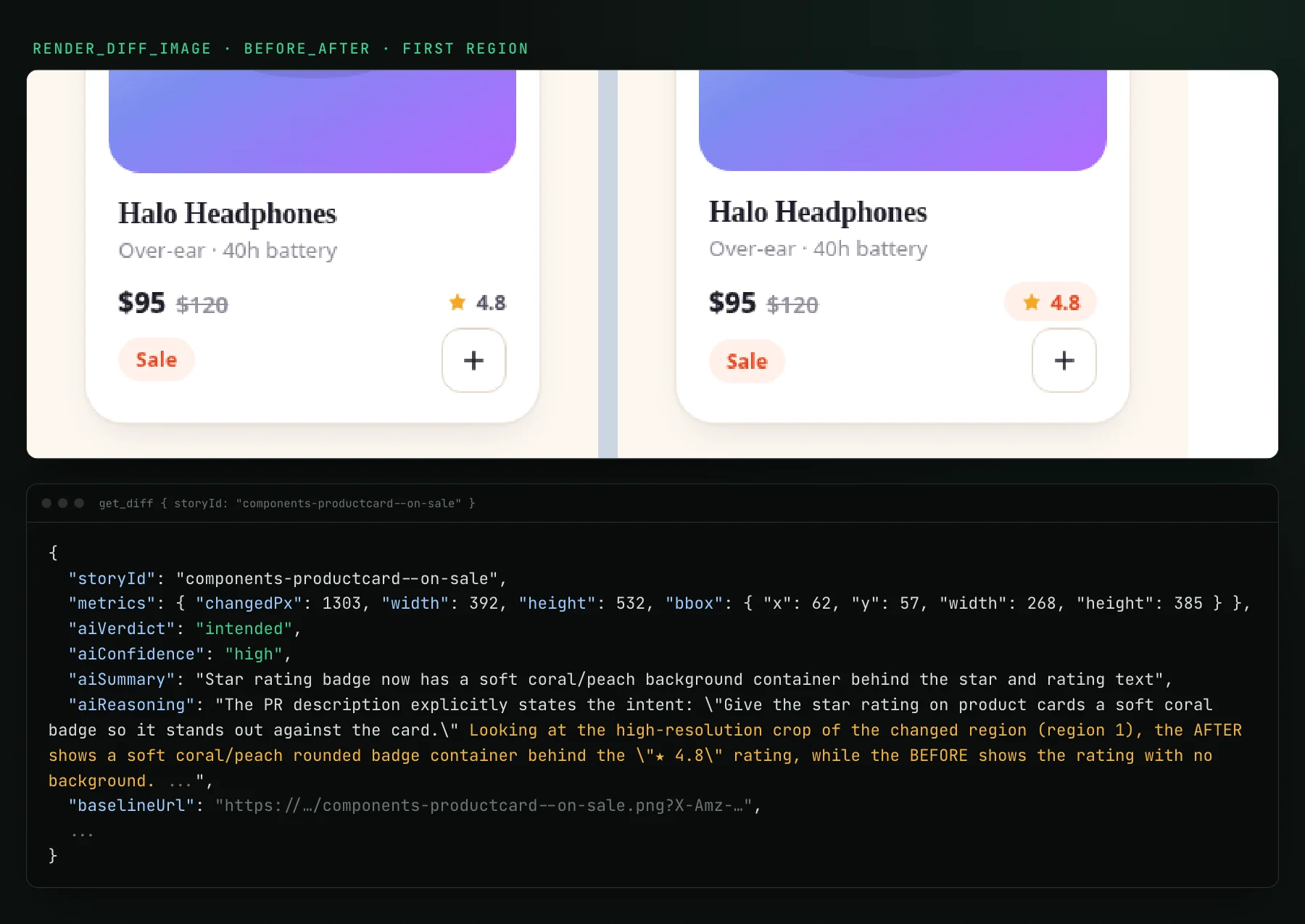The height and width of the screenshot is (924, 1305).
Task: Select Halo Headphones title on after card
Action: [x=818, y=212]
